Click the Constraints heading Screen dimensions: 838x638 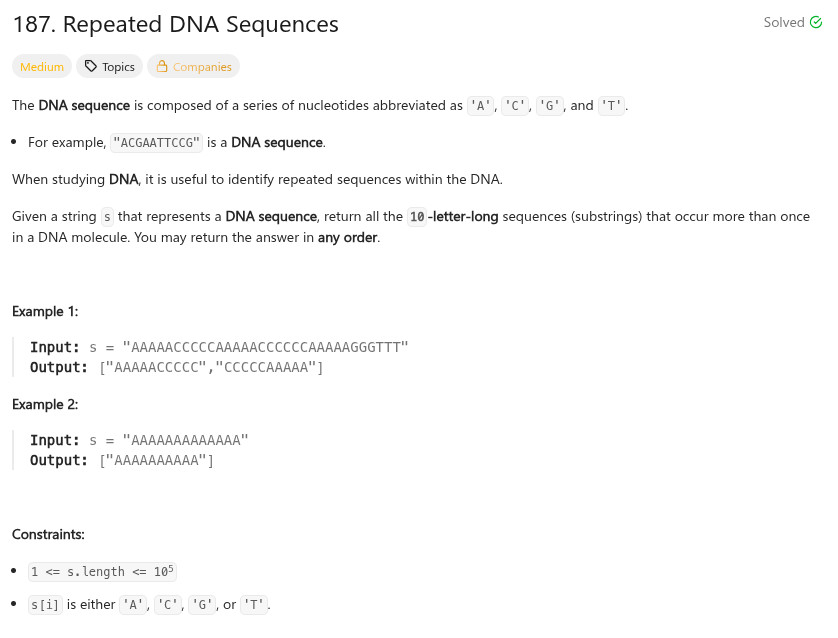click(48, 534)
